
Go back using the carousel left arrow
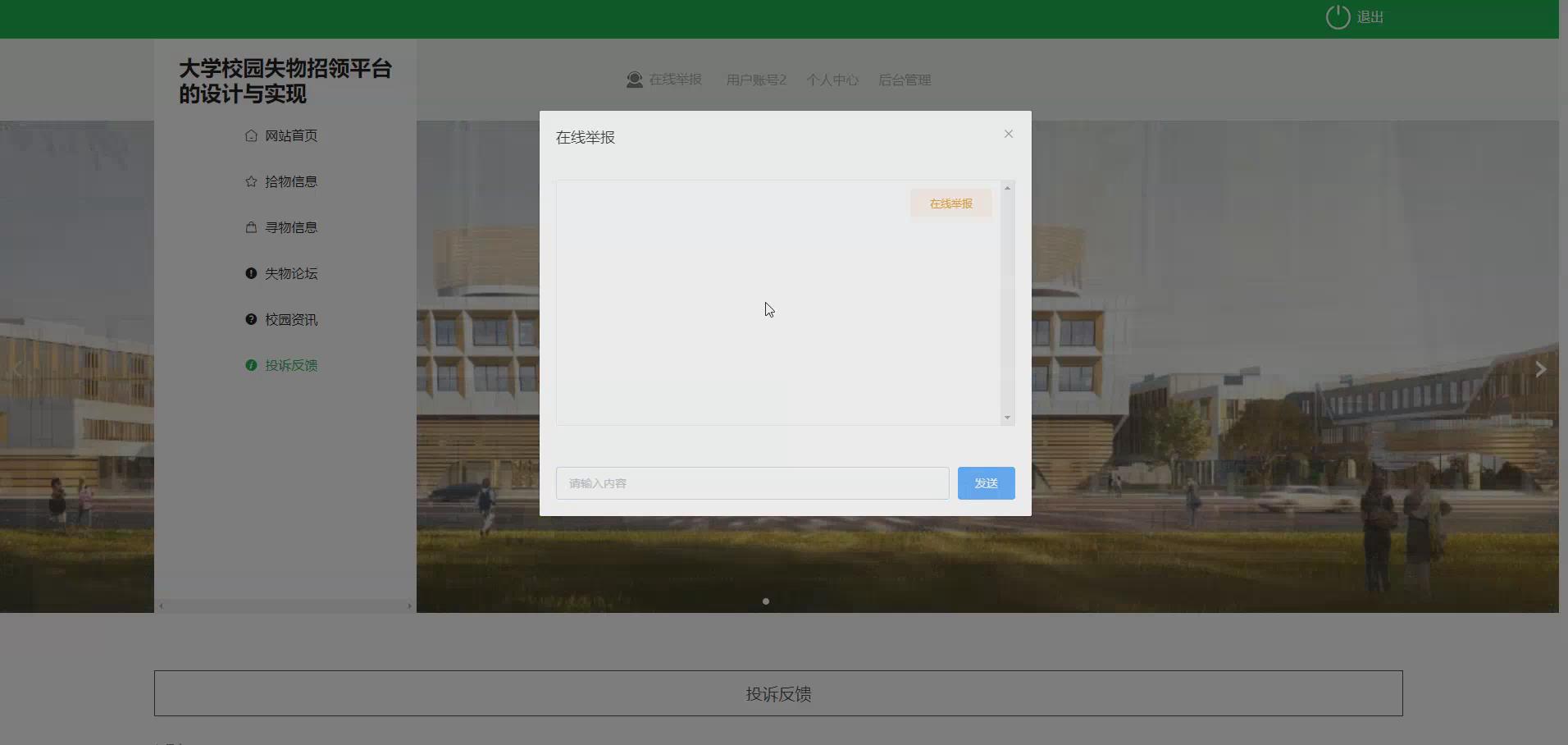[18, 369]
